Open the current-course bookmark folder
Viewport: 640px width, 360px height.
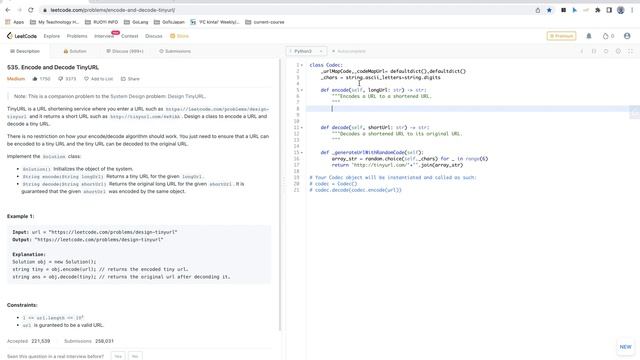click(264, 22)
